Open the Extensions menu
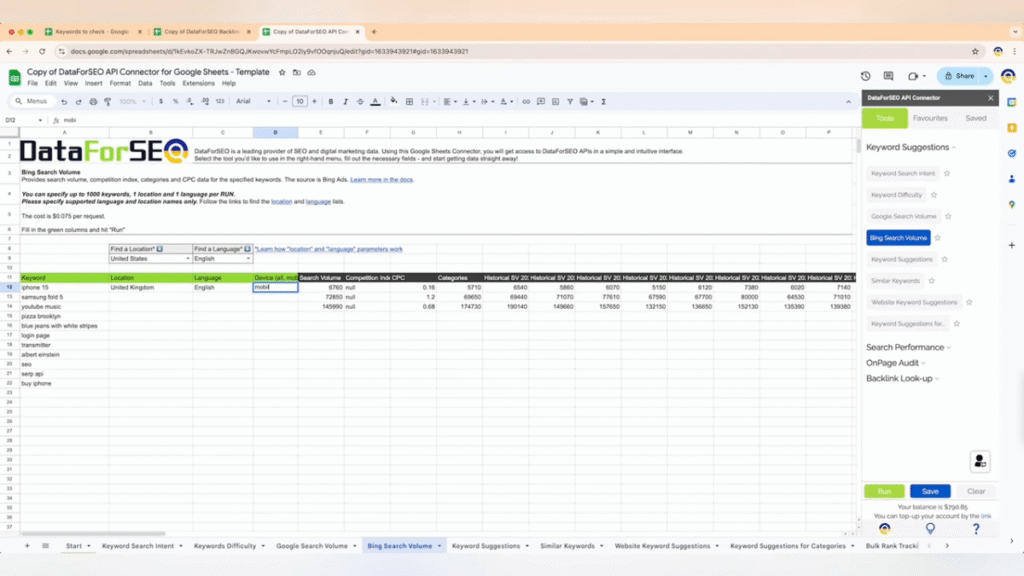This screenshot has width=1024, height=576. click(199, 84)
